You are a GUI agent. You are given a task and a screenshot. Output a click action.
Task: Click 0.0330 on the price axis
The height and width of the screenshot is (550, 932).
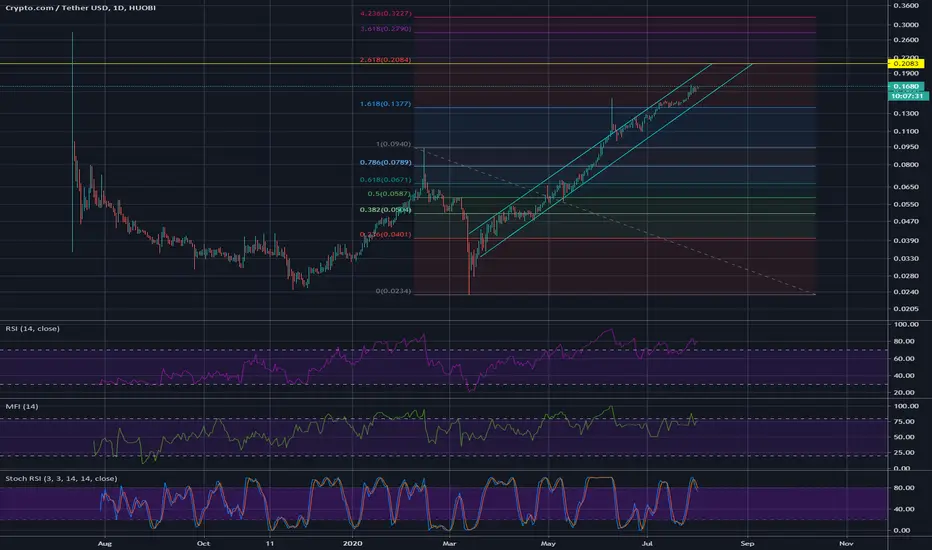(906, 258)
